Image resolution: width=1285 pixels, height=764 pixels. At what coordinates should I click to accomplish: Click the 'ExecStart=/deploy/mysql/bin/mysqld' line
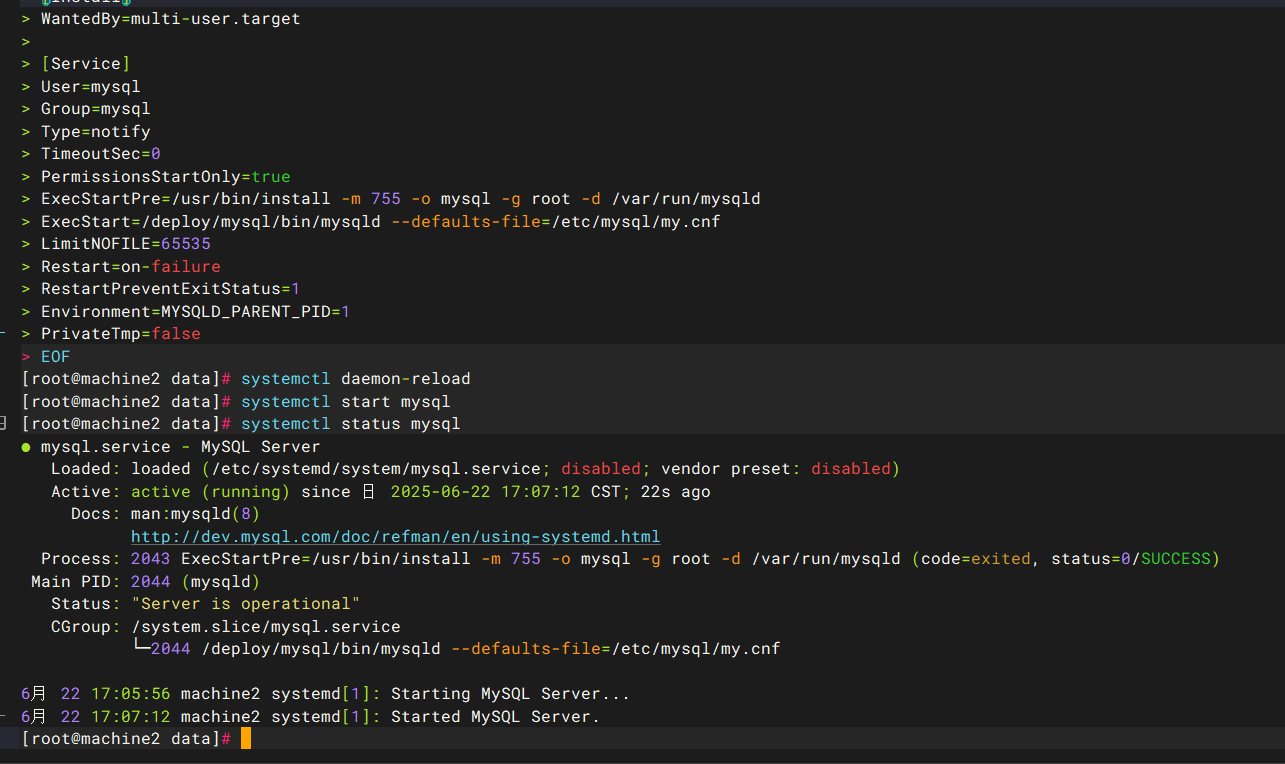point(380,222)
